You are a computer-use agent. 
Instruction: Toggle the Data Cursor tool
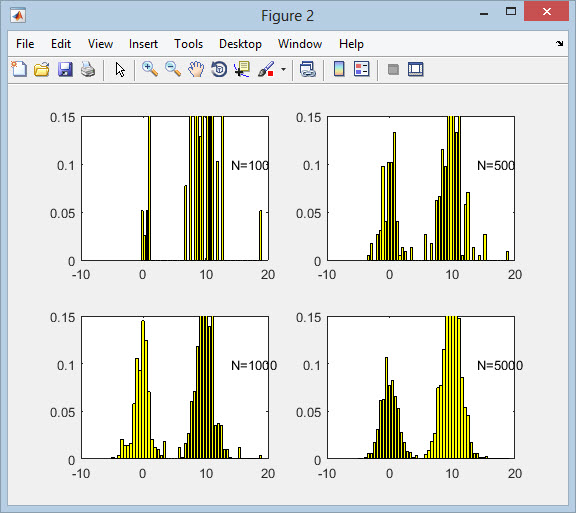click(242, 69)
